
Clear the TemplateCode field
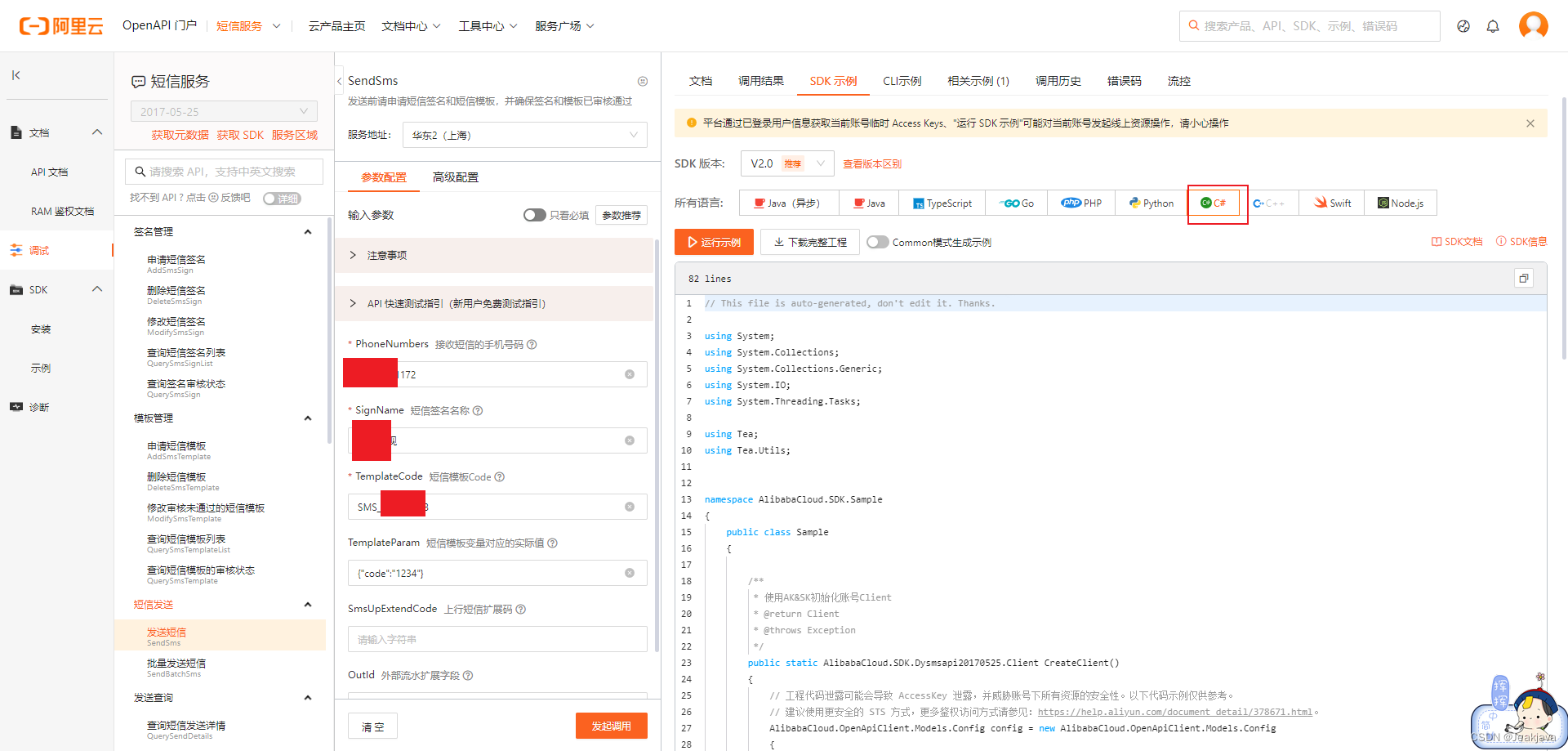pyautogui.click(x=630, y=507)
